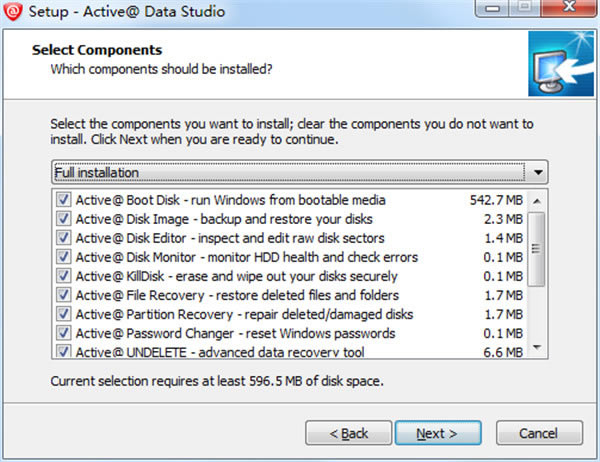Screen dimensions: 600x462
Task: Minimize the setup window
Action: tap(492, 8)
